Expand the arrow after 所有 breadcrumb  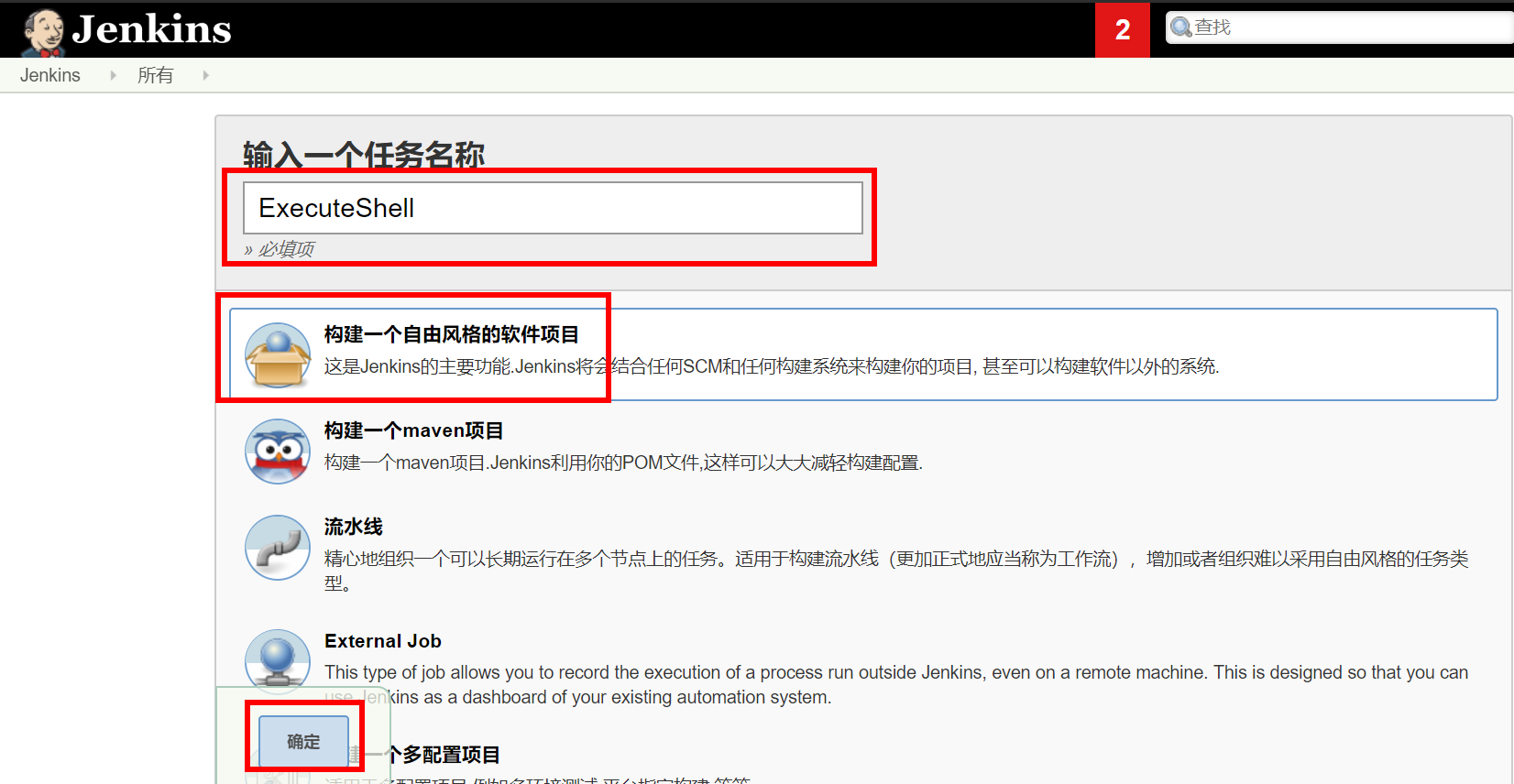(x=205, y=75)
